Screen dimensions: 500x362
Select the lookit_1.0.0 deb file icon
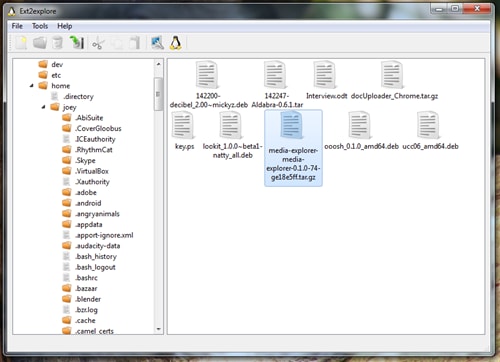click(232, 125)
